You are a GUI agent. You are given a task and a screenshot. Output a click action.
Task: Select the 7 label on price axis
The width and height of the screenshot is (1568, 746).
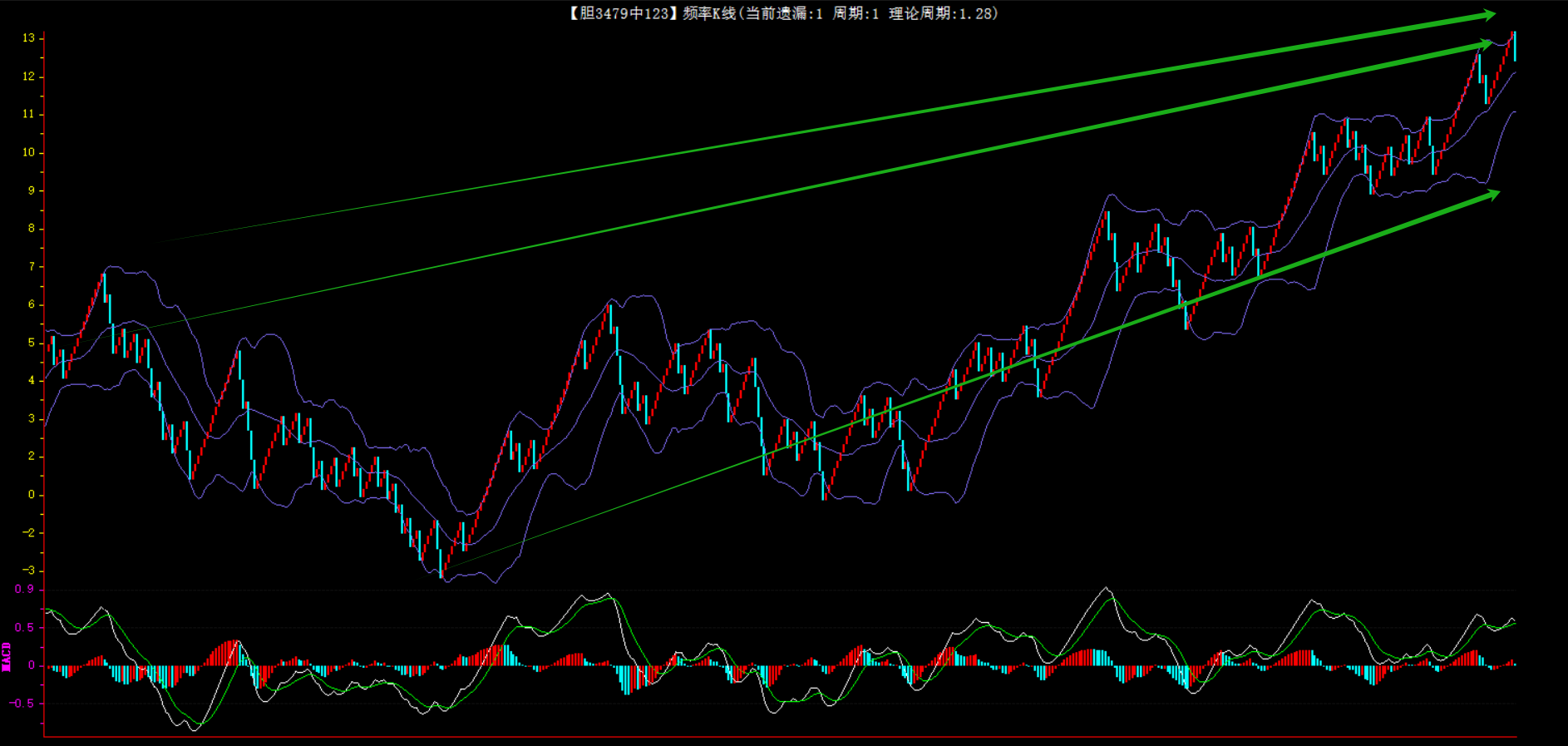[x=32, y=267]
